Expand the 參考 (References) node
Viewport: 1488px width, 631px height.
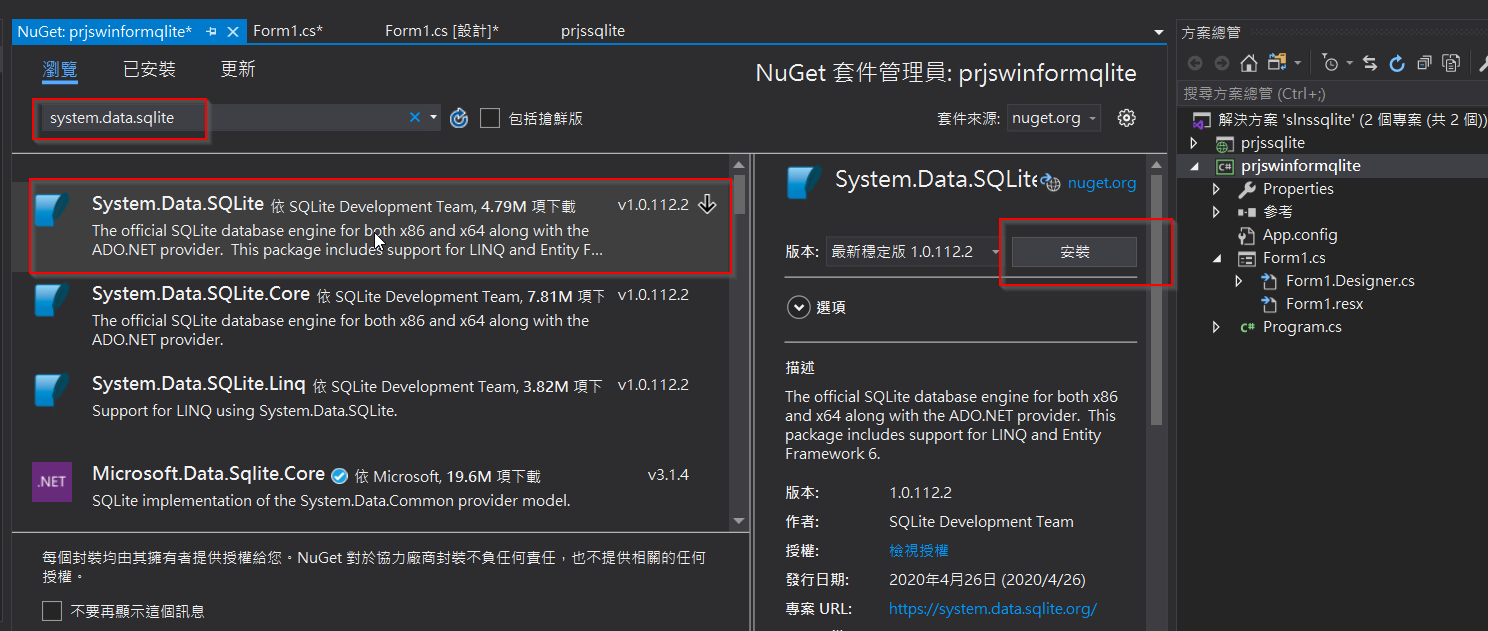[1216, 212]
